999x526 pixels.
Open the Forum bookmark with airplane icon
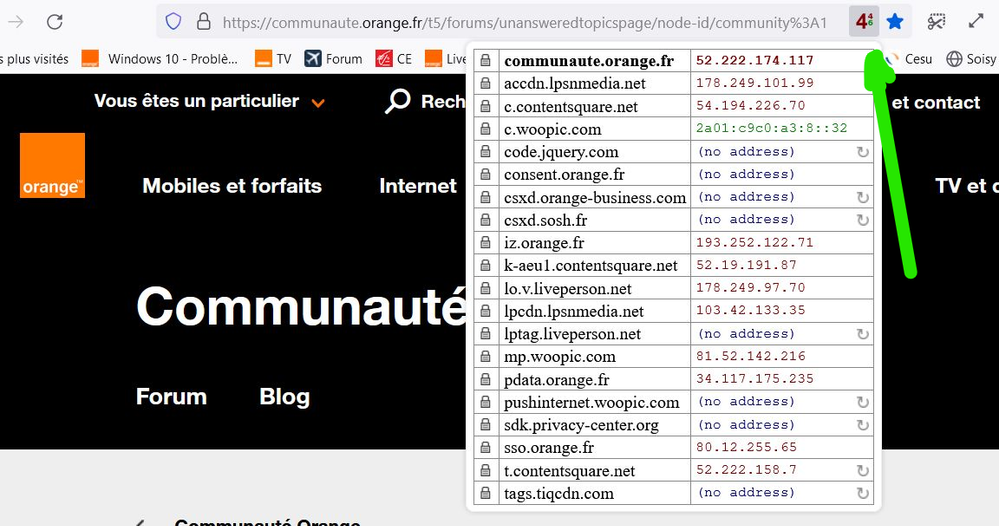coord(333,59)
